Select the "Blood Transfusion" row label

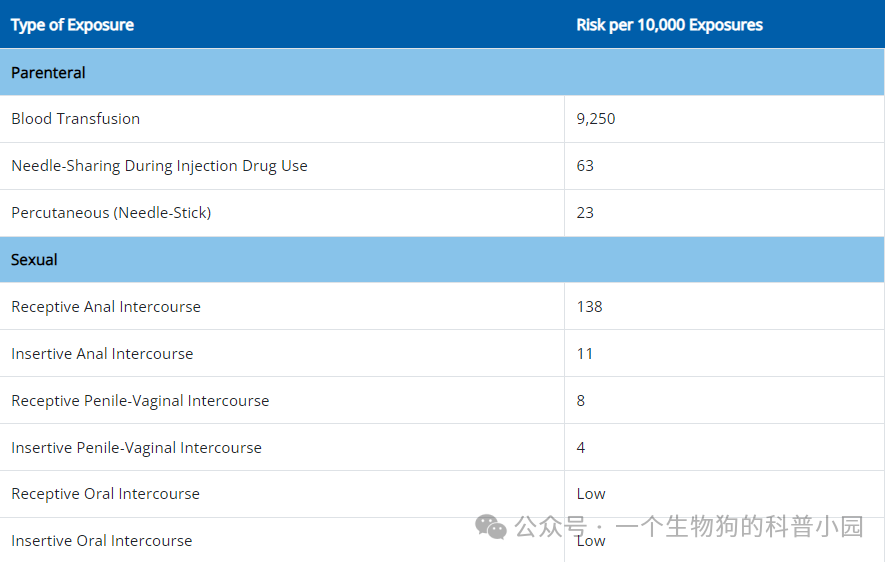click(76, 119)
